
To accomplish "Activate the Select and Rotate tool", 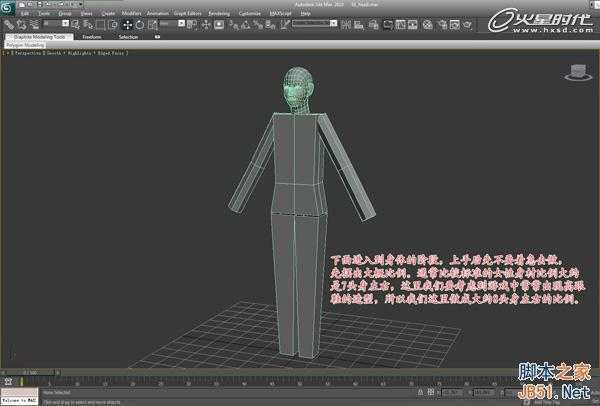I will coord(140,25).
